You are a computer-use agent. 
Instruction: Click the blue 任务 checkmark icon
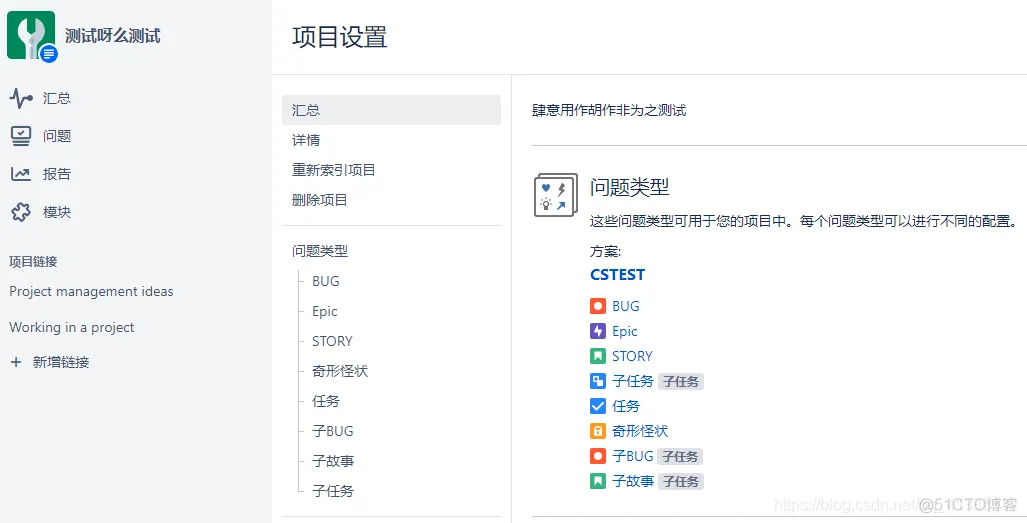(597, 406)
